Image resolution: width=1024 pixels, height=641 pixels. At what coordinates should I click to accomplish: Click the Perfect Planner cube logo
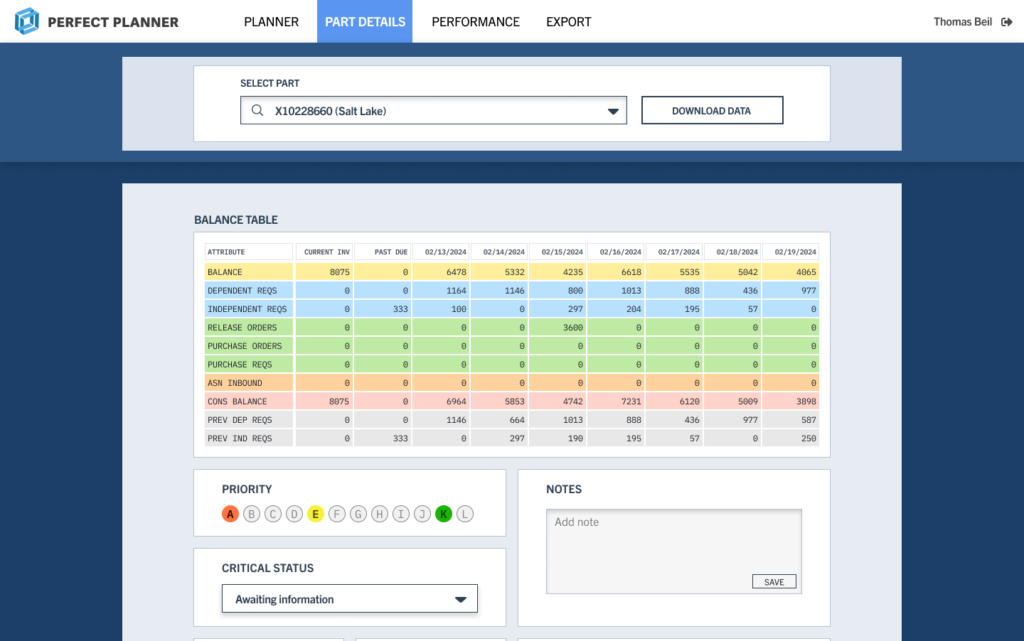coord(27,21)
